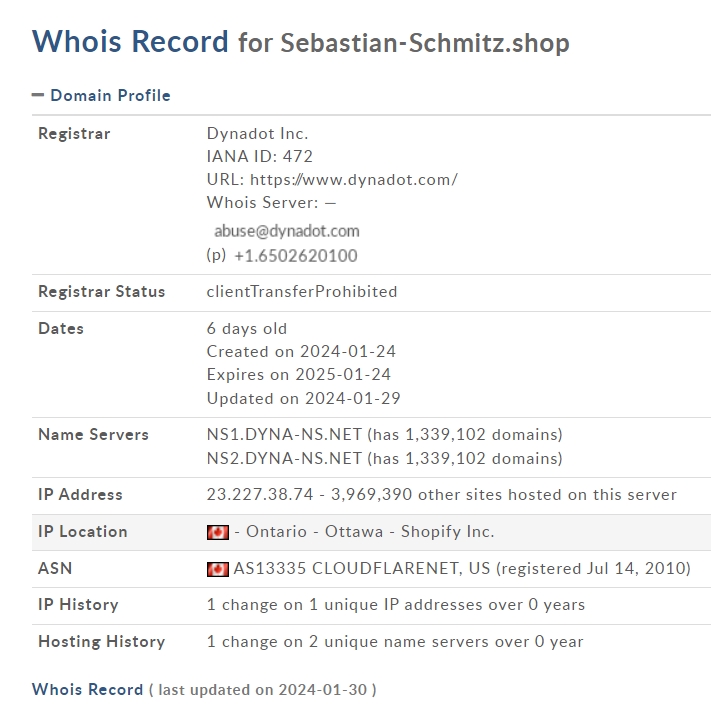Screen dimensions: 711x708
Task: Open AS13335 CLOUDFLARENET ASN entry
Action: click(x=361, y=568)
